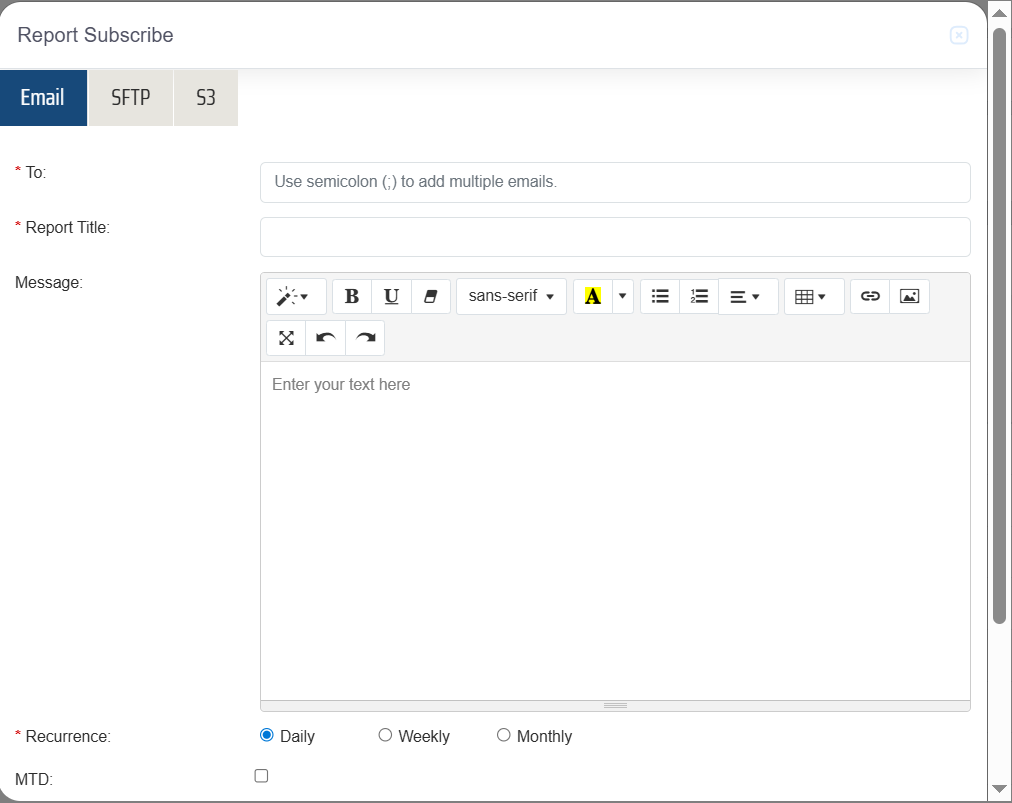Apply bold formatting in message editor
The width and height of the screenshot is (1012, 803).
coord(351,297)
